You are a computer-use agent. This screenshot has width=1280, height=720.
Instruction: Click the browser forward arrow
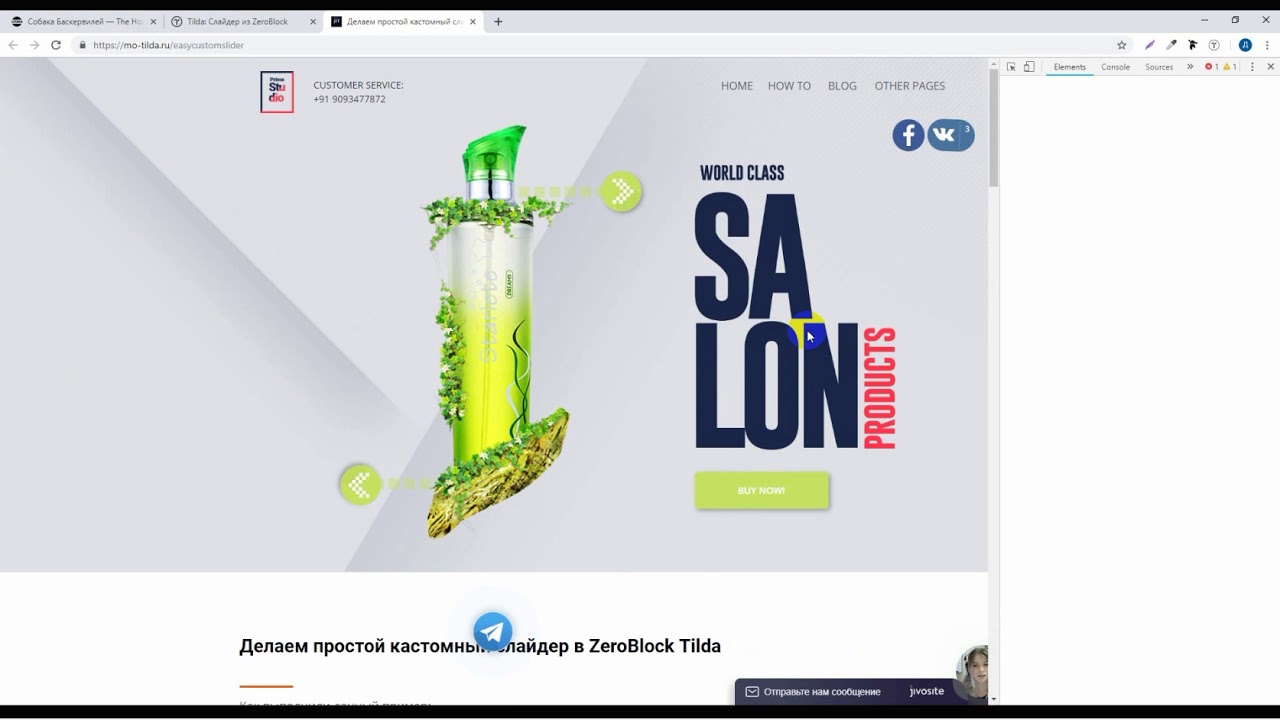click(35, 45)
